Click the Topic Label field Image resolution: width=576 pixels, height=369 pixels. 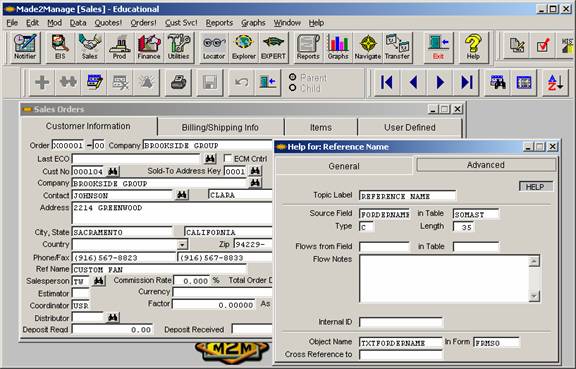tap(407, 196)
